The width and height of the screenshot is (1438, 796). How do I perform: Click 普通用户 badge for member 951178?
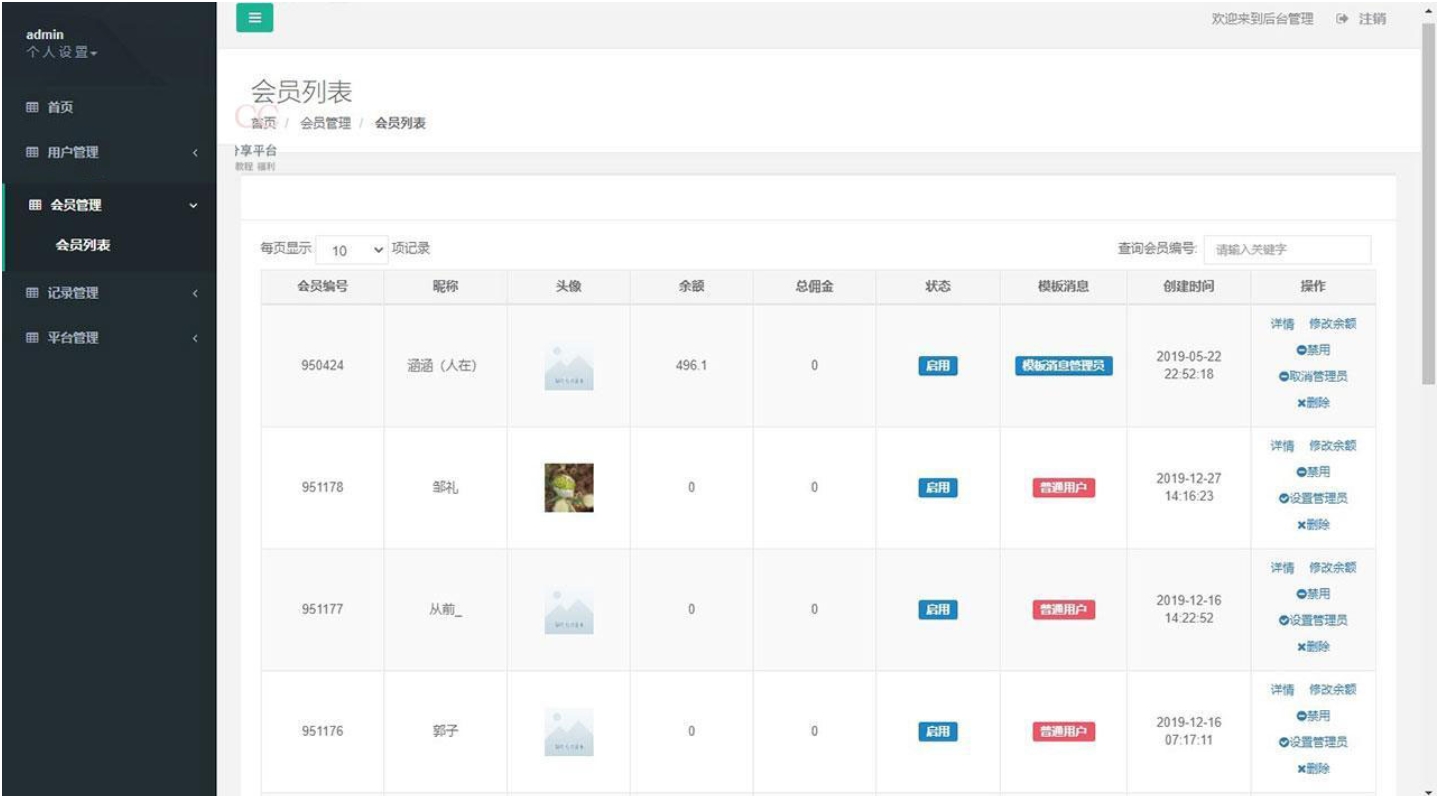pos(1064,488)
